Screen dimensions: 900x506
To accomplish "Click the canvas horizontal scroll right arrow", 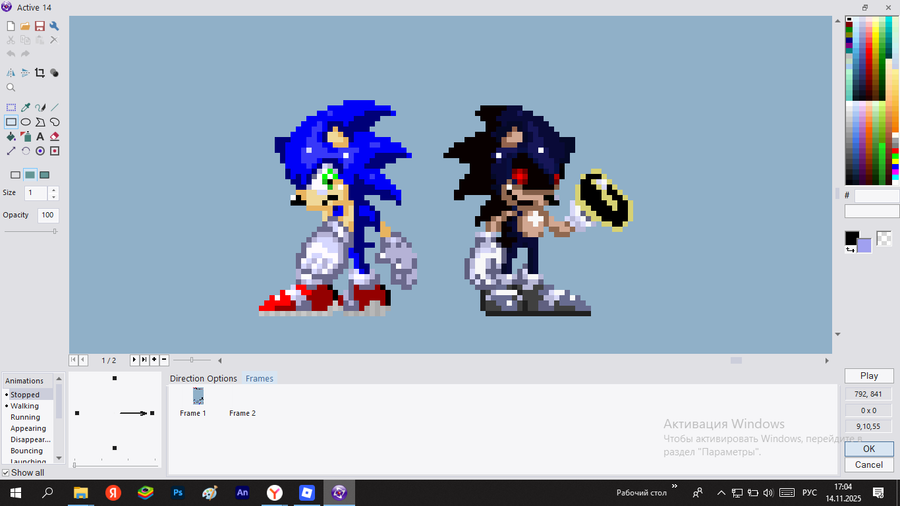I will pyautogui.click(x=827, y=361).
